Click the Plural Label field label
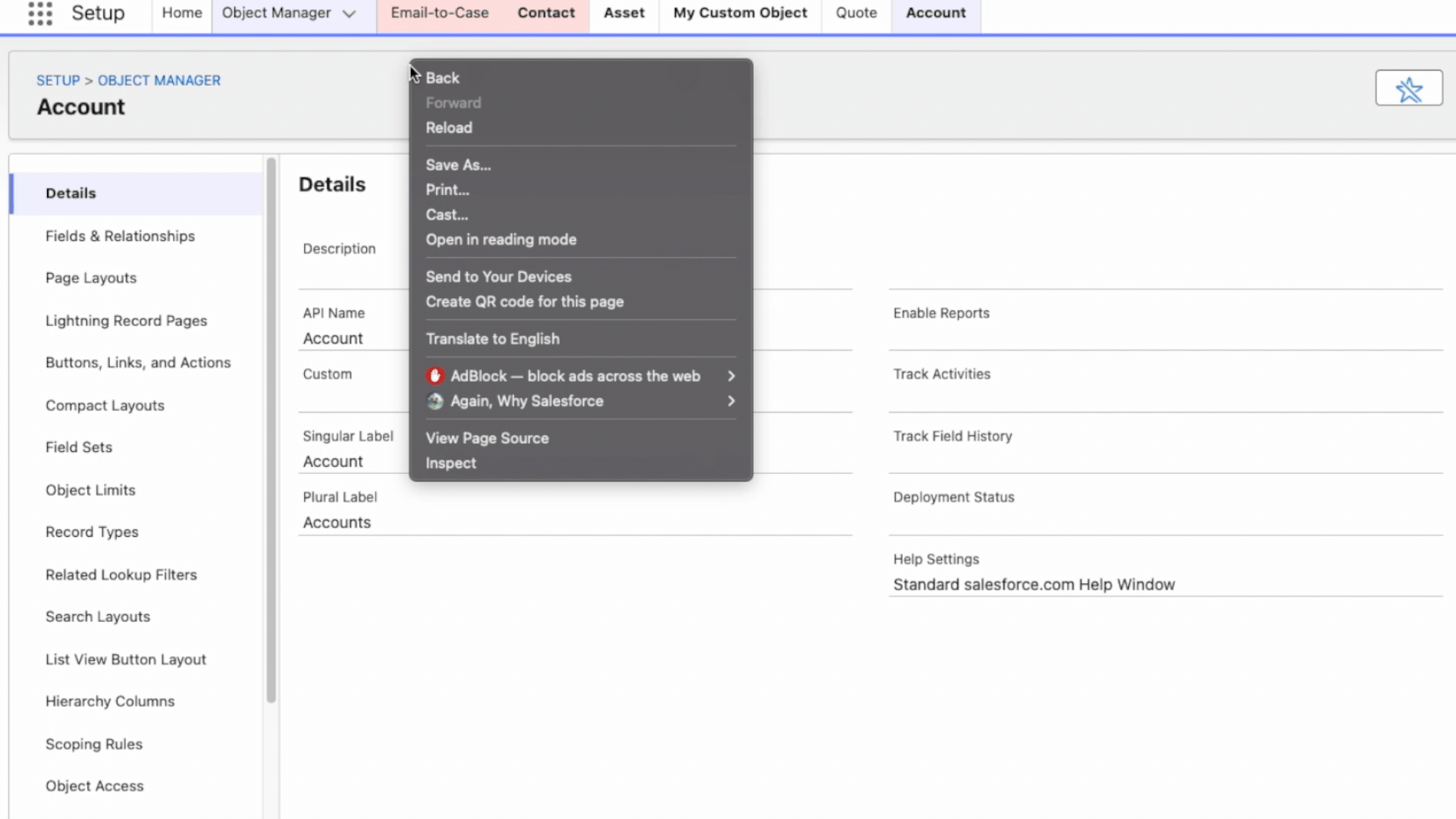 tap(340, 497)
